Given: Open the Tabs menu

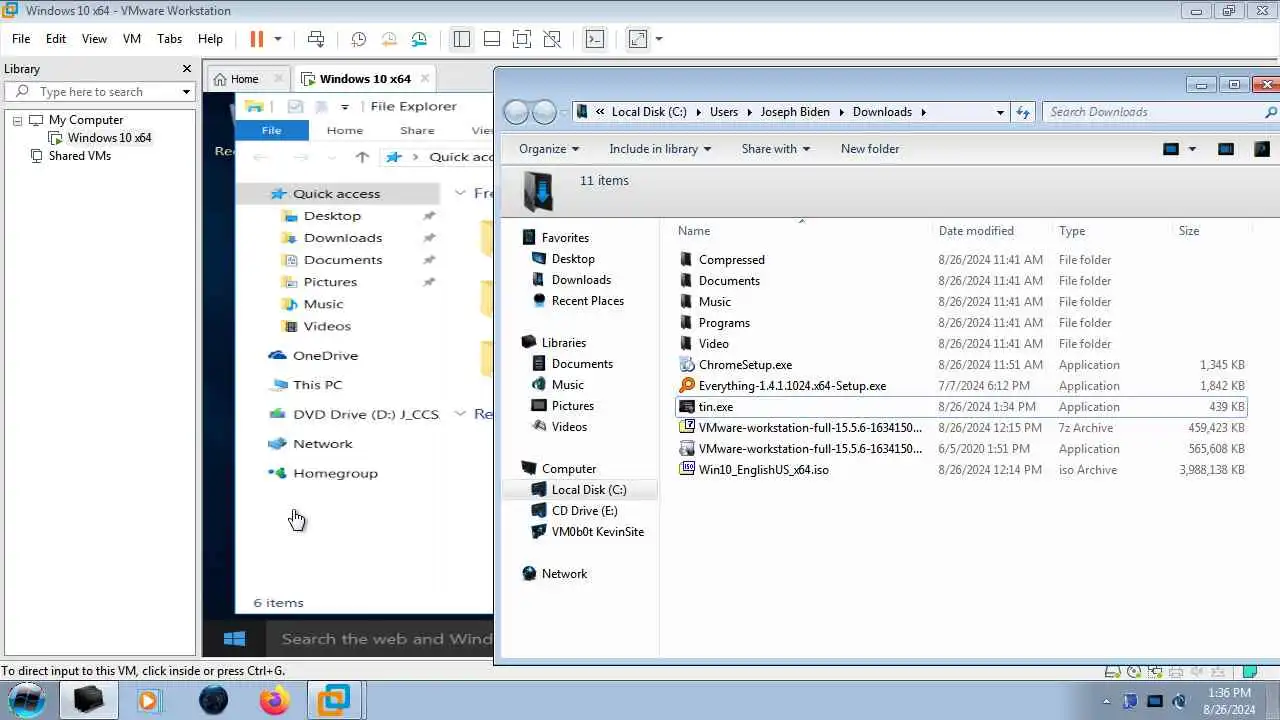Looking at the screenshot, I should 169,39.
